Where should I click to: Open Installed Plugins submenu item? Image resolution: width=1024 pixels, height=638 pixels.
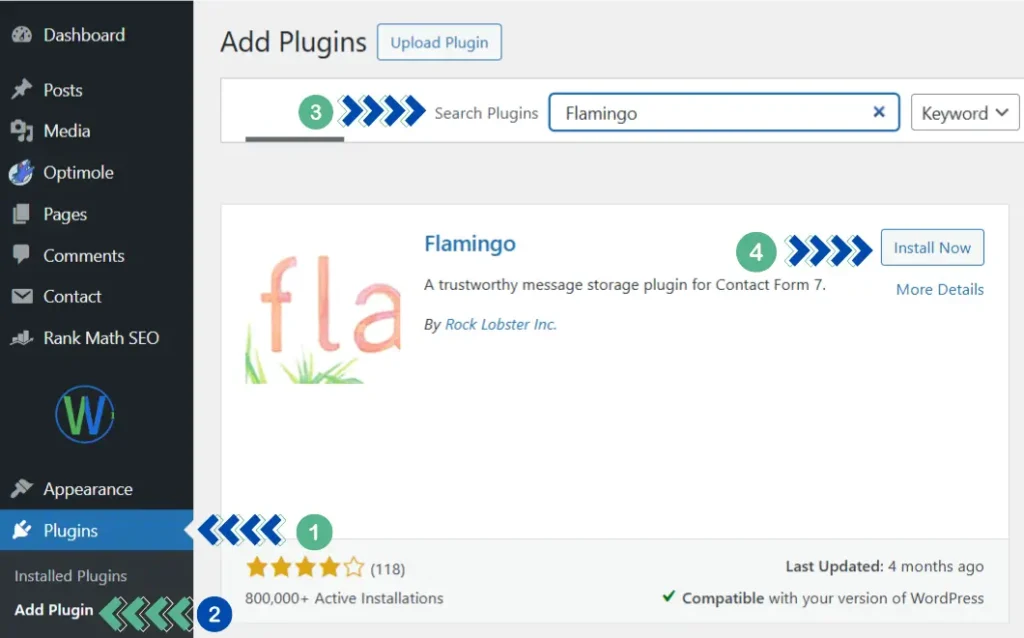[x=71, y=576]
